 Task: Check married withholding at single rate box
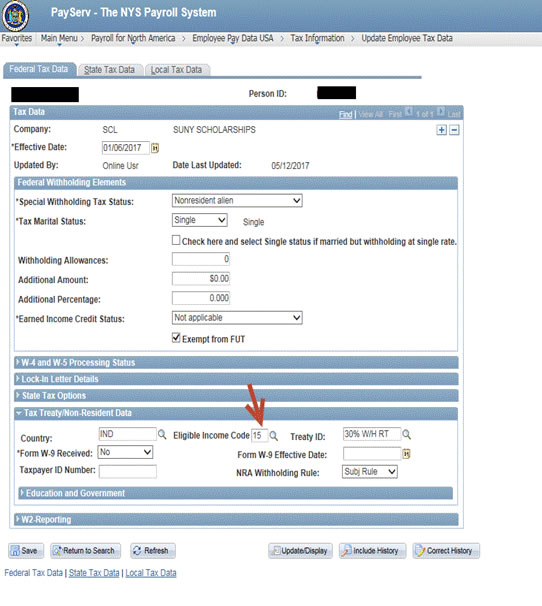(x=176, y=240)
